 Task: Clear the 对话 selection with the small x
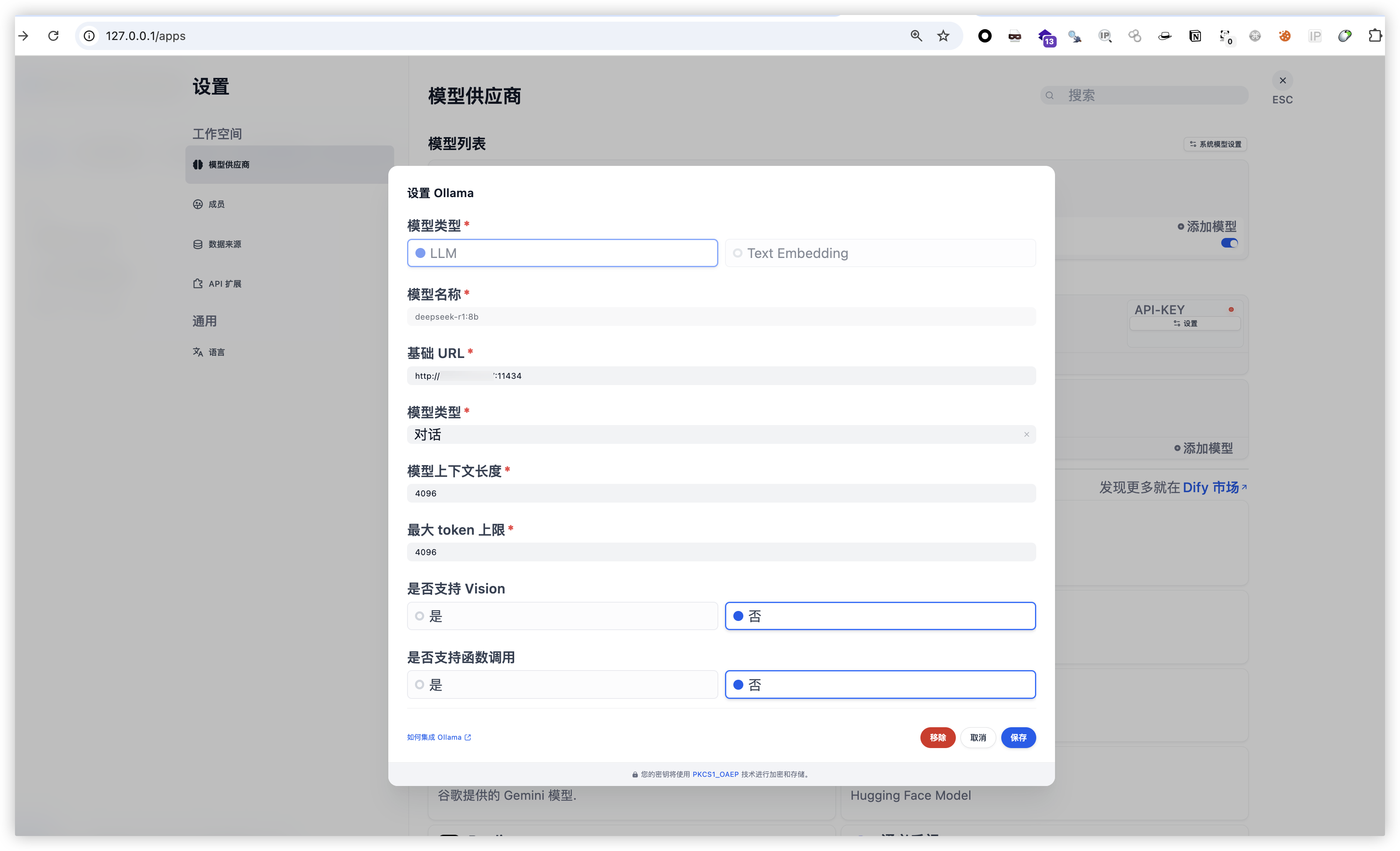click(x=1026, y=434)
